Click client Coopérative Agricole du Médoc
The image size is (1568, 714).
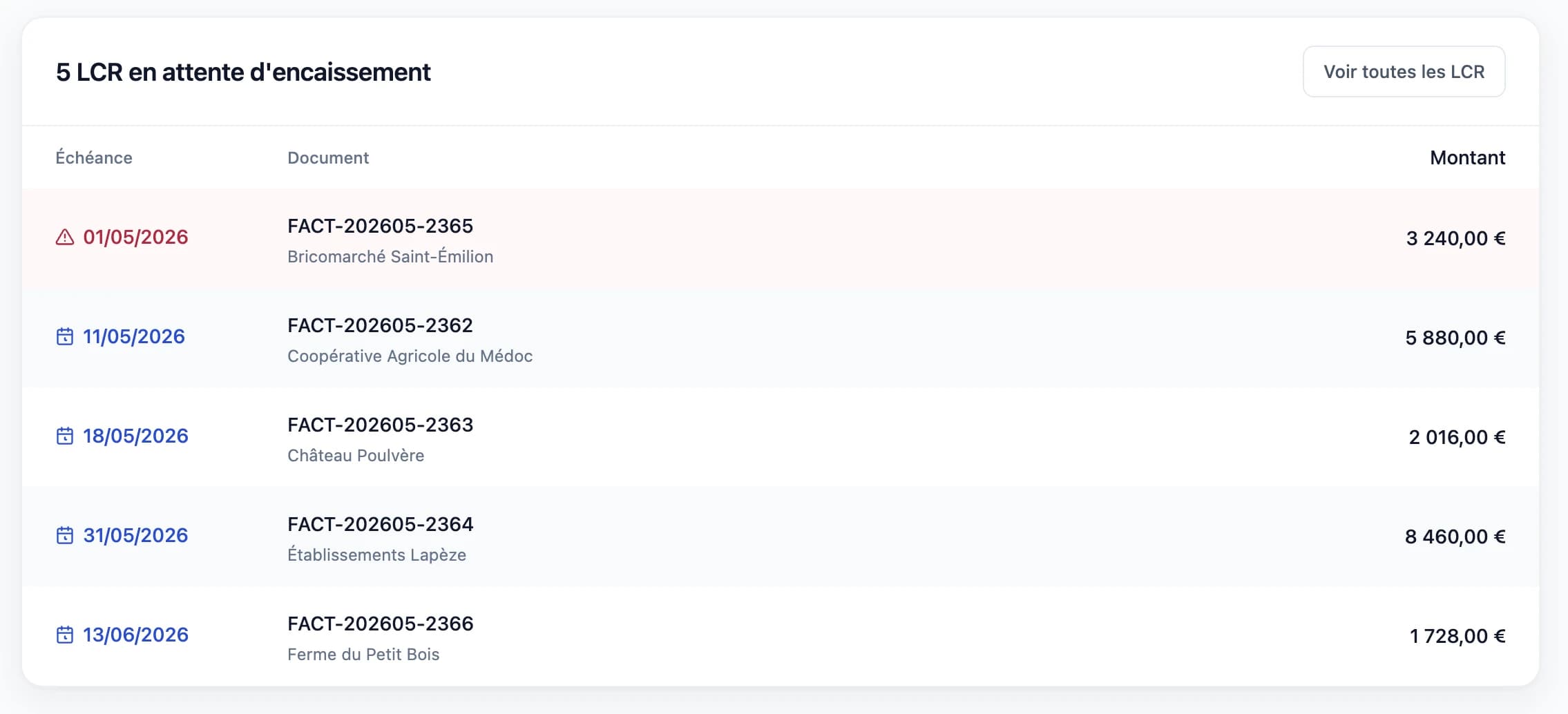[x=410, y=356]
